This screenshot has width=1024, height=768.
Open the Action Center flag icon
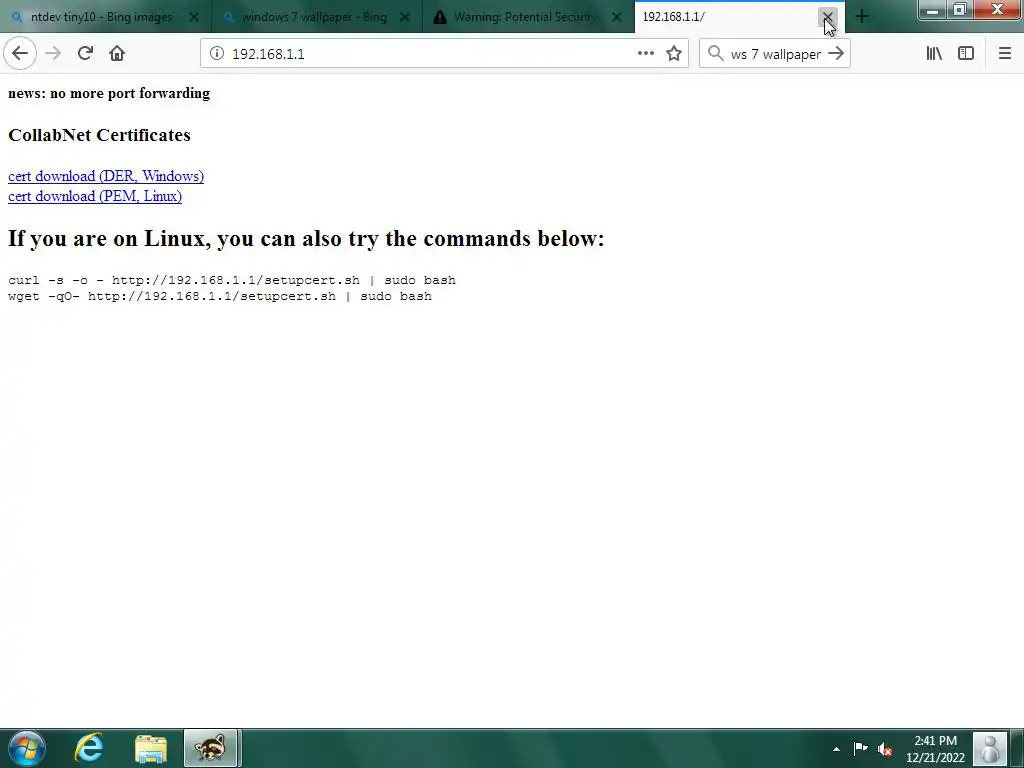pos(861,749)
